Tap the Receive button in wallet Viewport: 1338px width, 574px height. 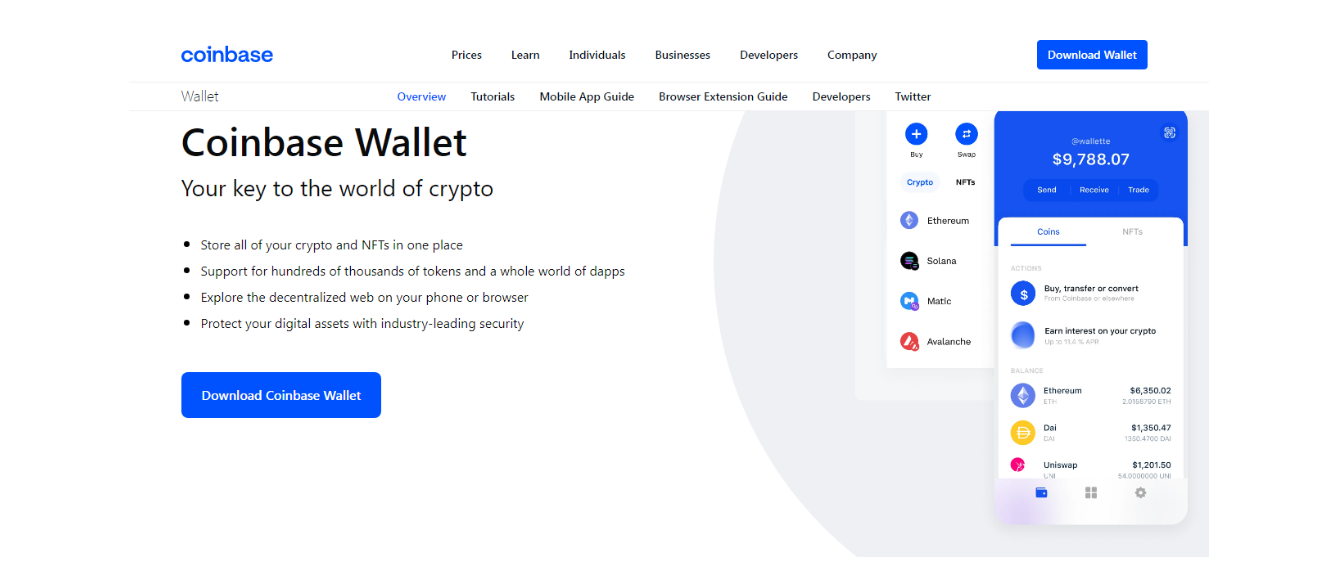[1094, 190]
